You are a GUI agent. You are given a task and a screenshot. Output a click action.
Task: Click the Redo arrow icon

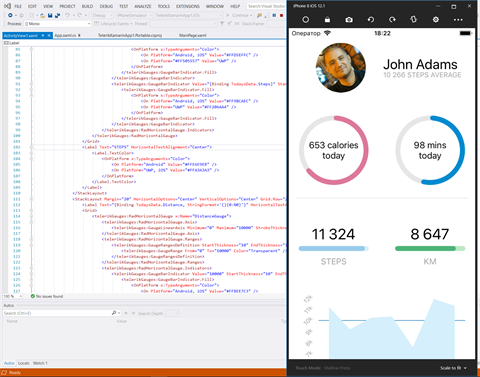click(79, 15)
